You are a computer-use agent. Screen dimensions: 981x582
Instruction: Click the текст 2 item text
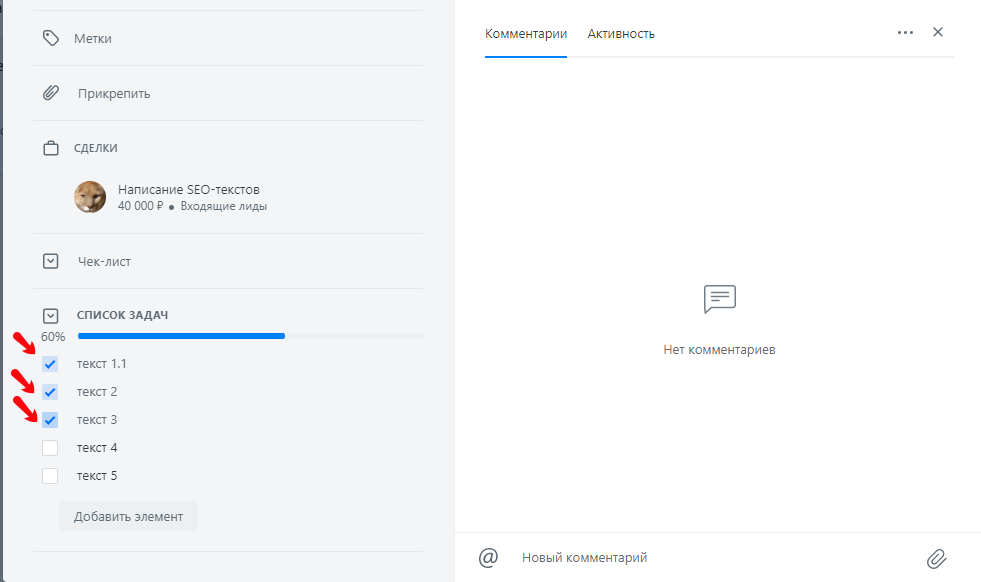(x=97, y=392)
